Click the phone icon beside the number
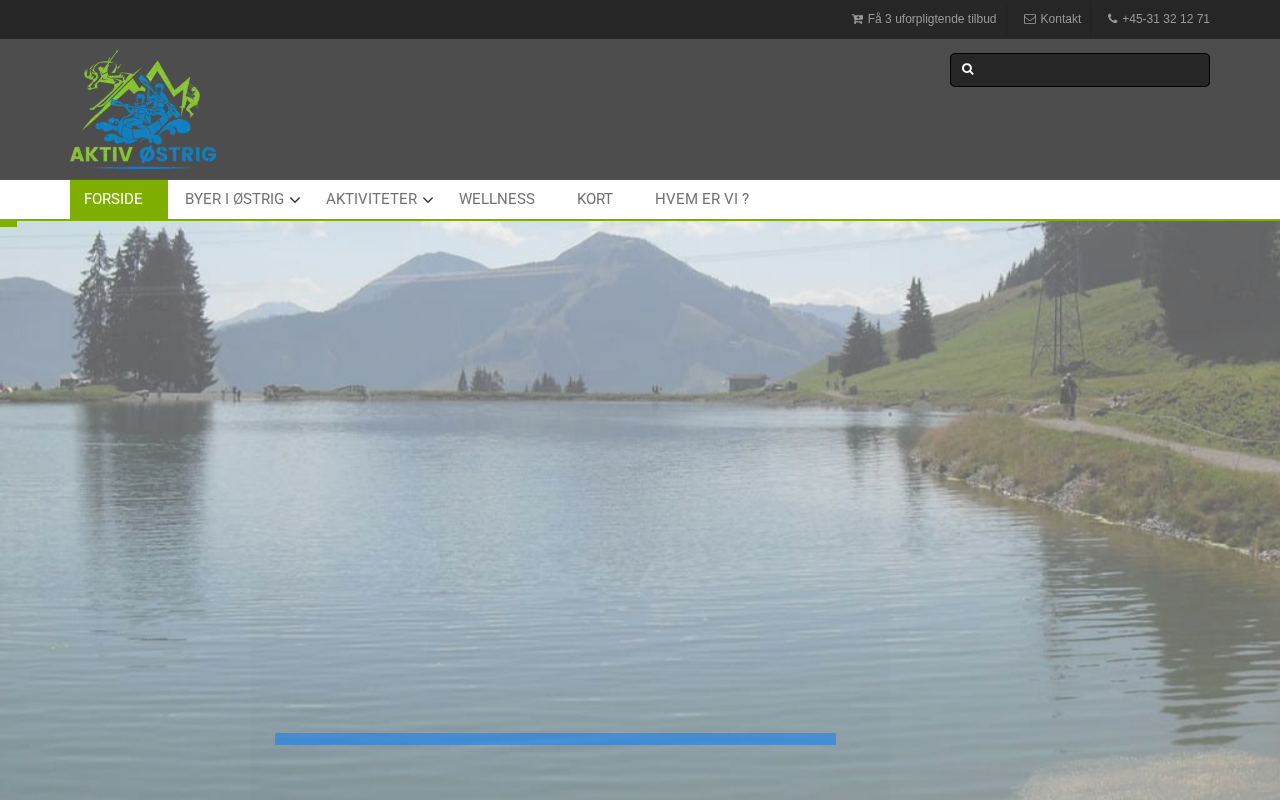The height and width of the screenshot is (800, 1280). pos(1112,19)
